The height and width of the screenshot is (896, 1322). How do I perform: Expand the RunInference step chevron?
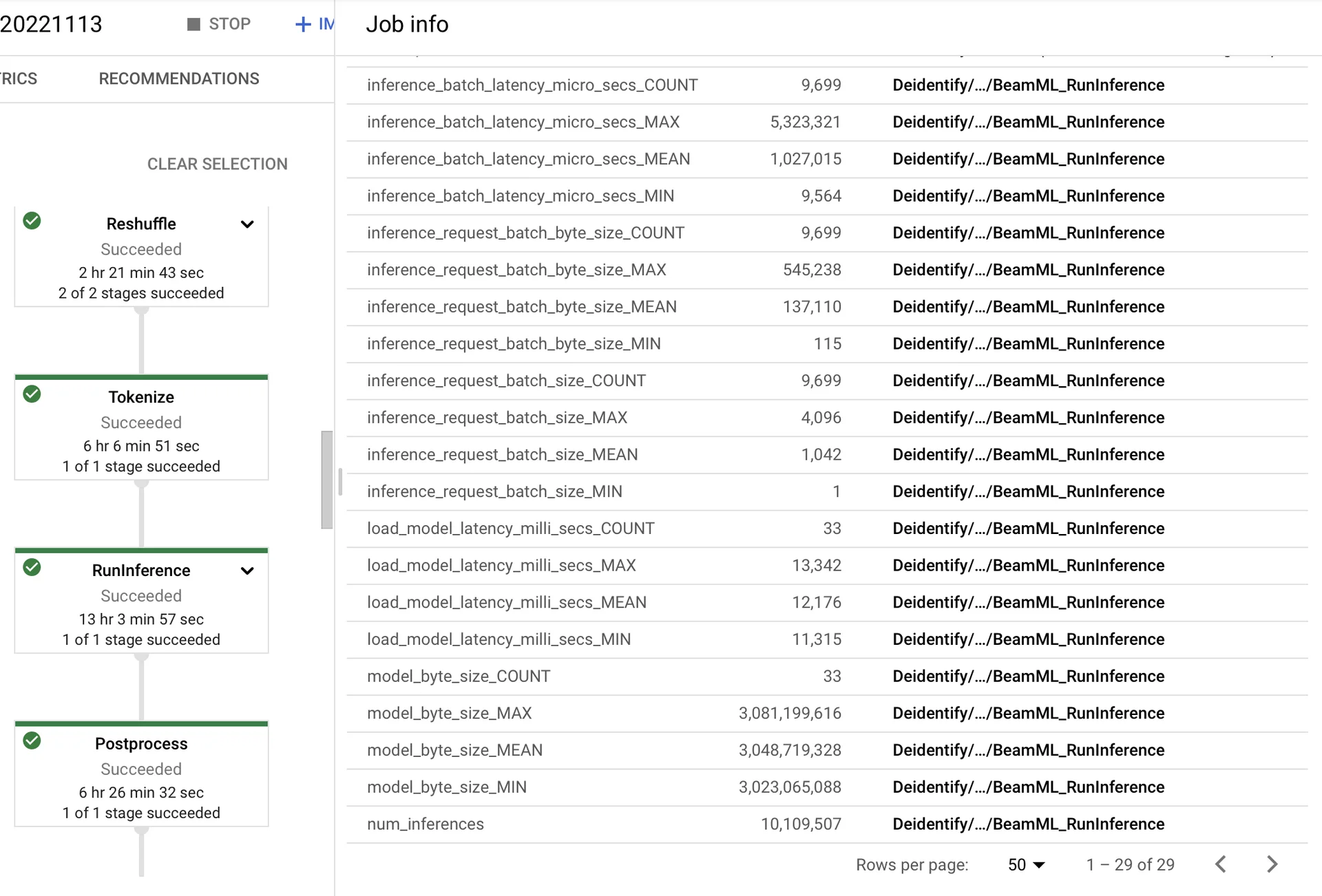click(247, 570)
